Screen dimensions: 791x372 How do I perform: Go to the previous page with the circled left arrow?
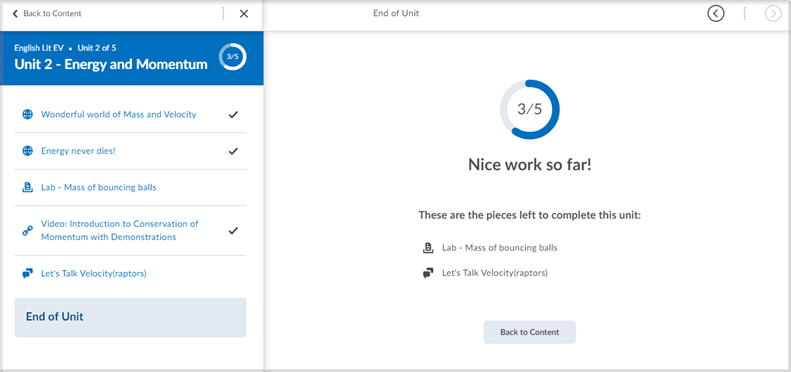[715, 14]
